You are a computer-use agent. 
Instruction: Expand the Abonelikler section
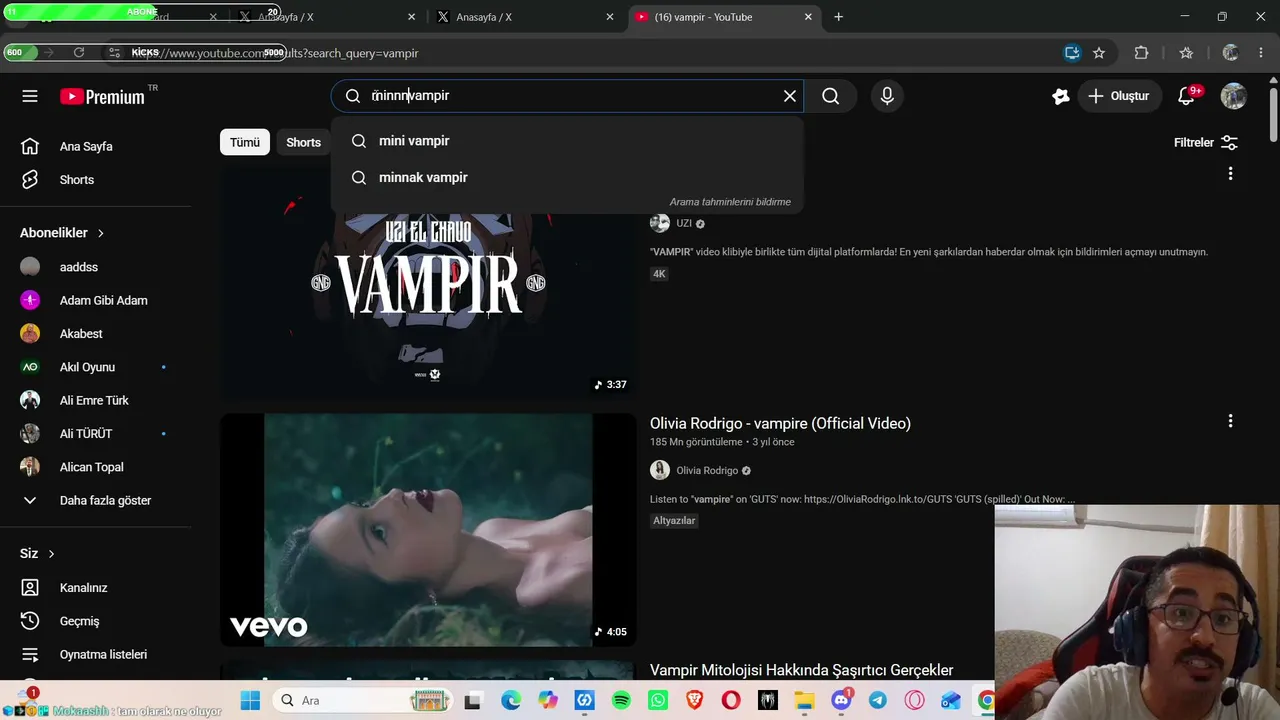(x=62, y=233)
